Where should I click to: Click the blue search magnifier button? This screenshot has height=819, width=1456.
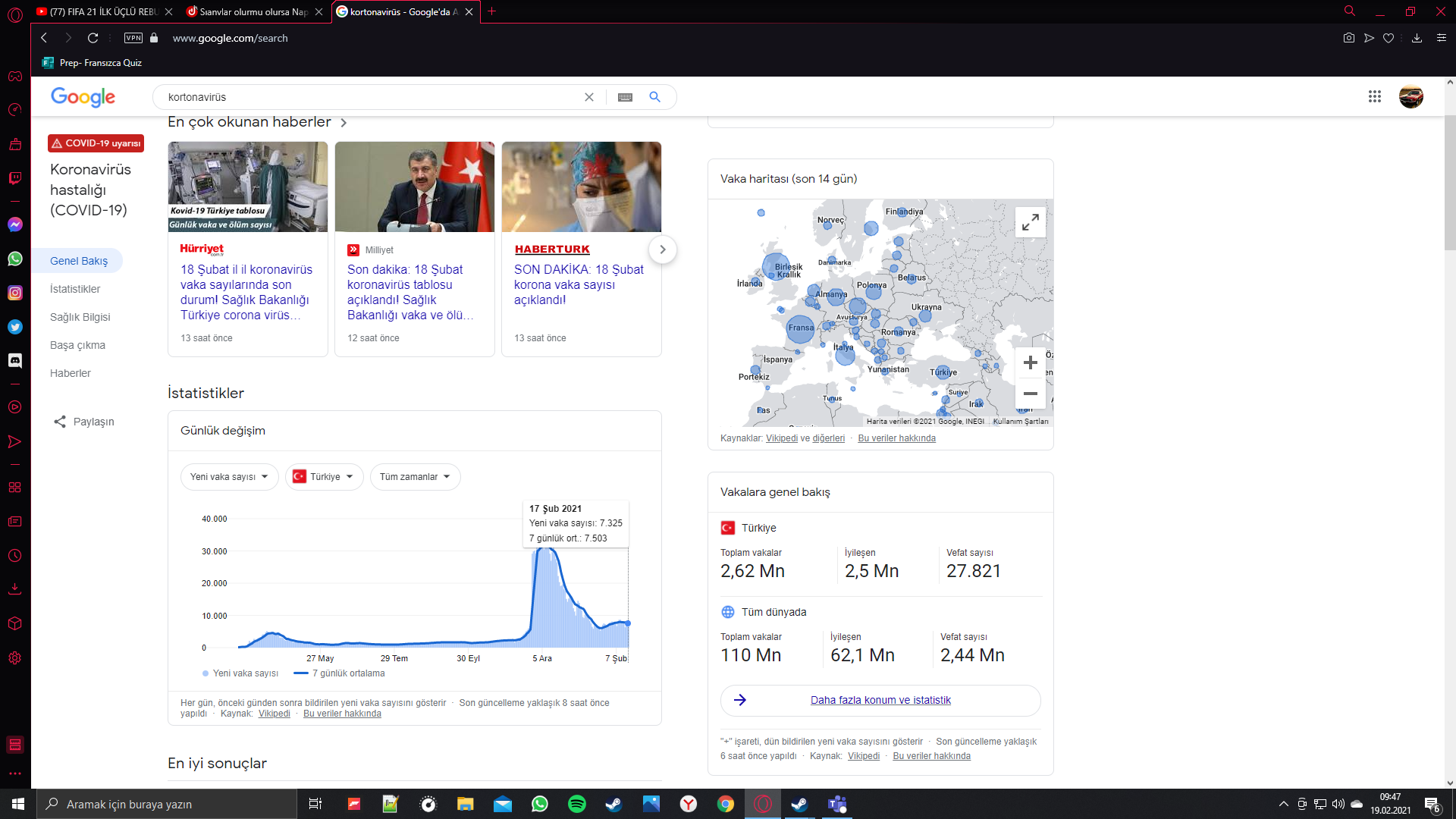point(655,97)
